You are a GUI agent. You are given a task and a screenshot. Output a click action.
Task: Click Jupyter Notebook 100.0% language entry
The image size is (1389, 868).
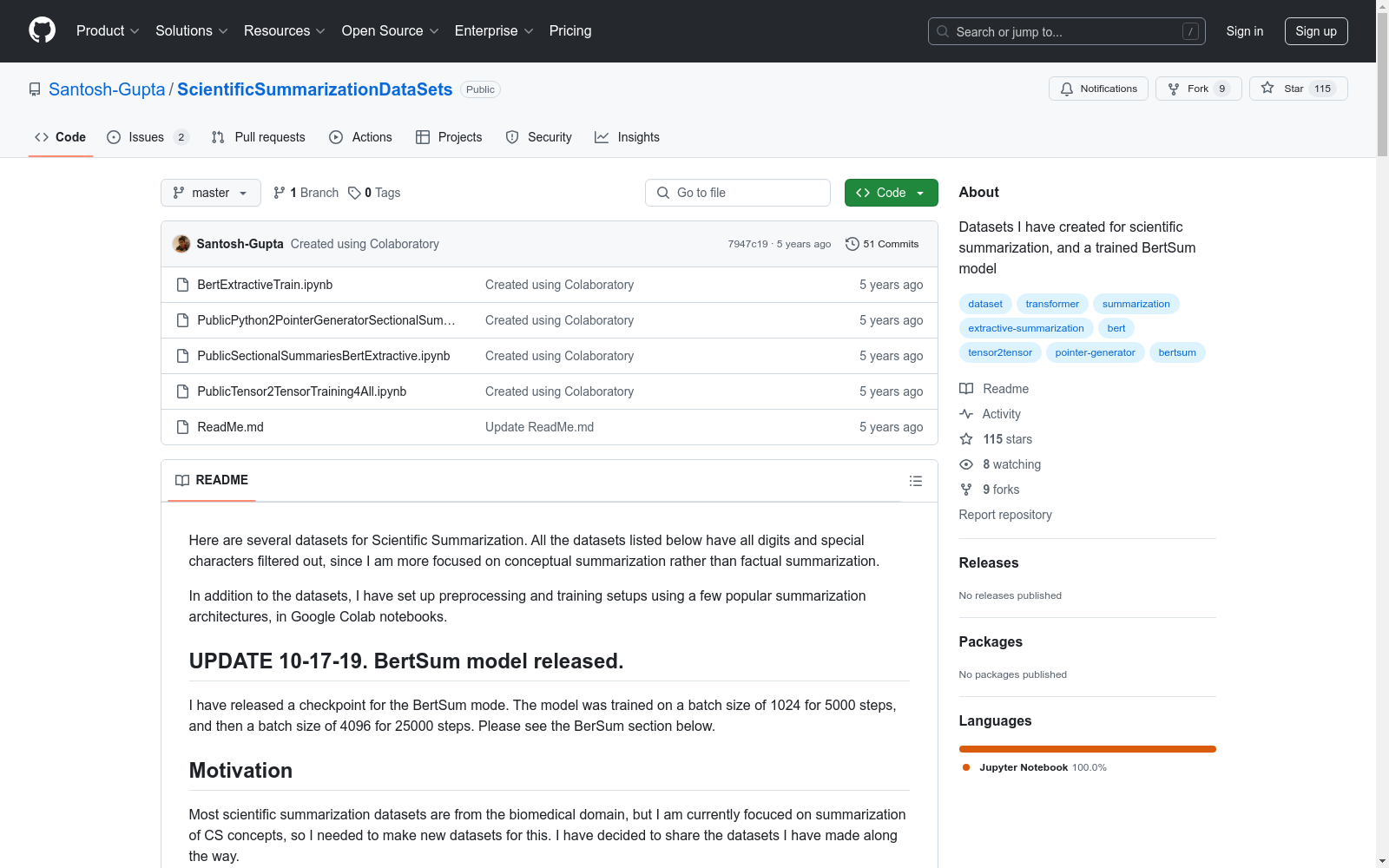tap(1035, 767)
